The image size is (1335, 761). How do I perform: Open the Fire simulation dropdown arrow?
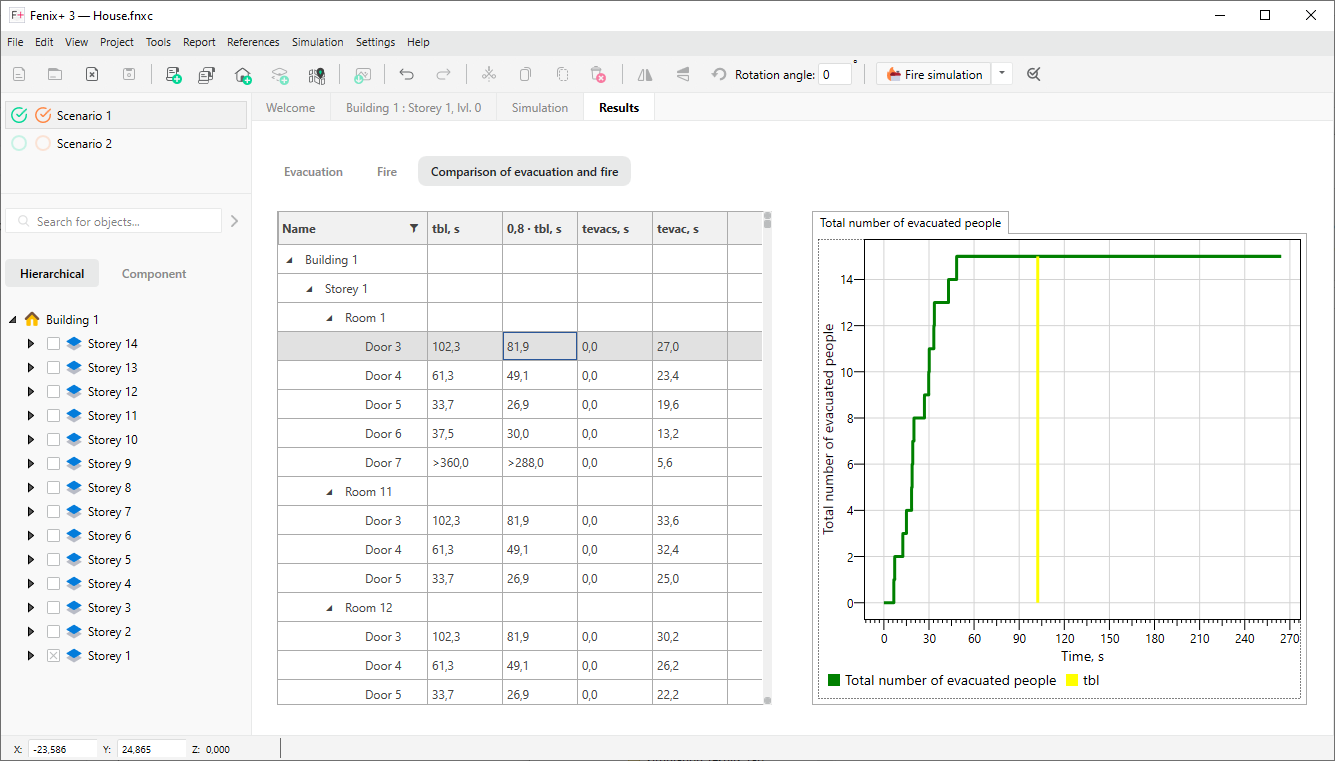tap(1001, 73)
